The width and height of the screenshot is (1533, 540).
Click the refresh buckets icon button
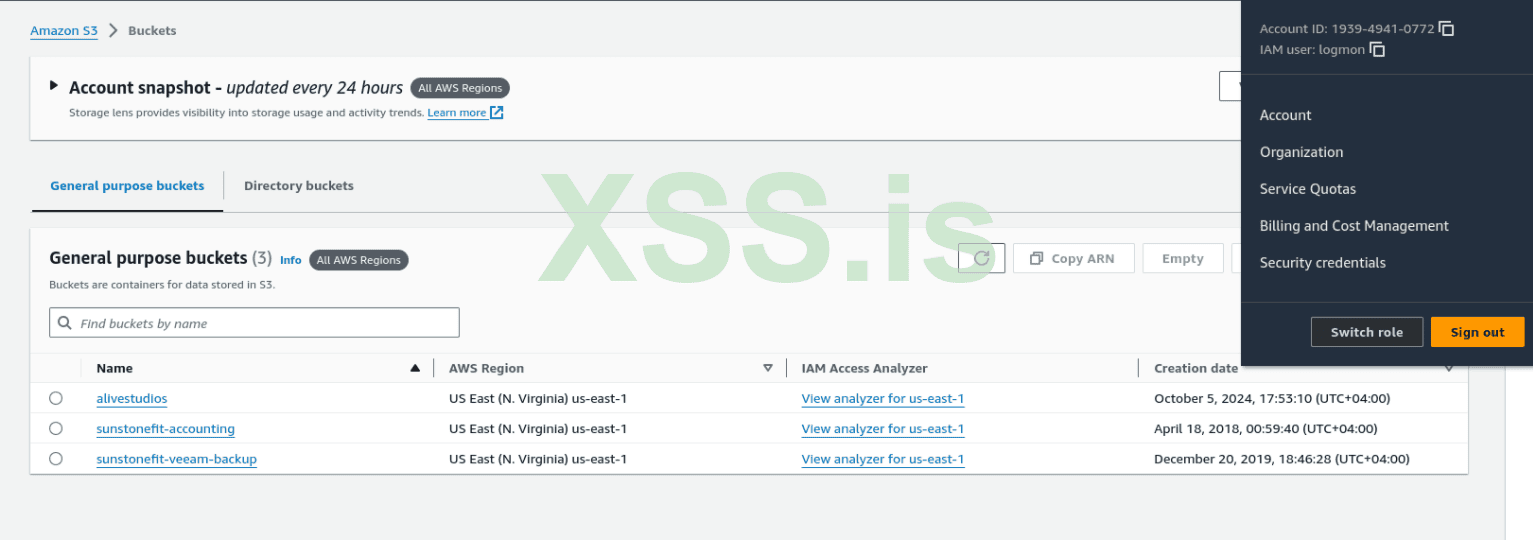(x=981, y=258)
